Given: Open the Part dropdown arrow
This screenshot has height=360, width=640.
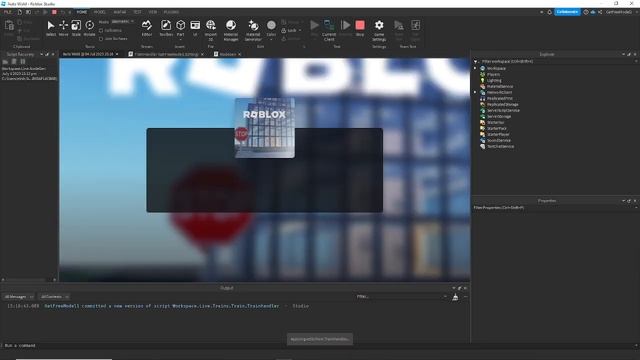Looking at the screenshot, I should click(180, 40).
